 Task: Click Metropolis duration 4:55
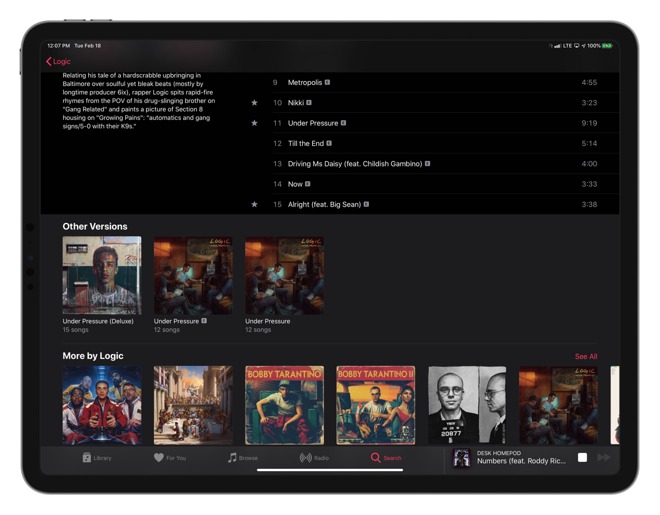[x=589, y=82]
